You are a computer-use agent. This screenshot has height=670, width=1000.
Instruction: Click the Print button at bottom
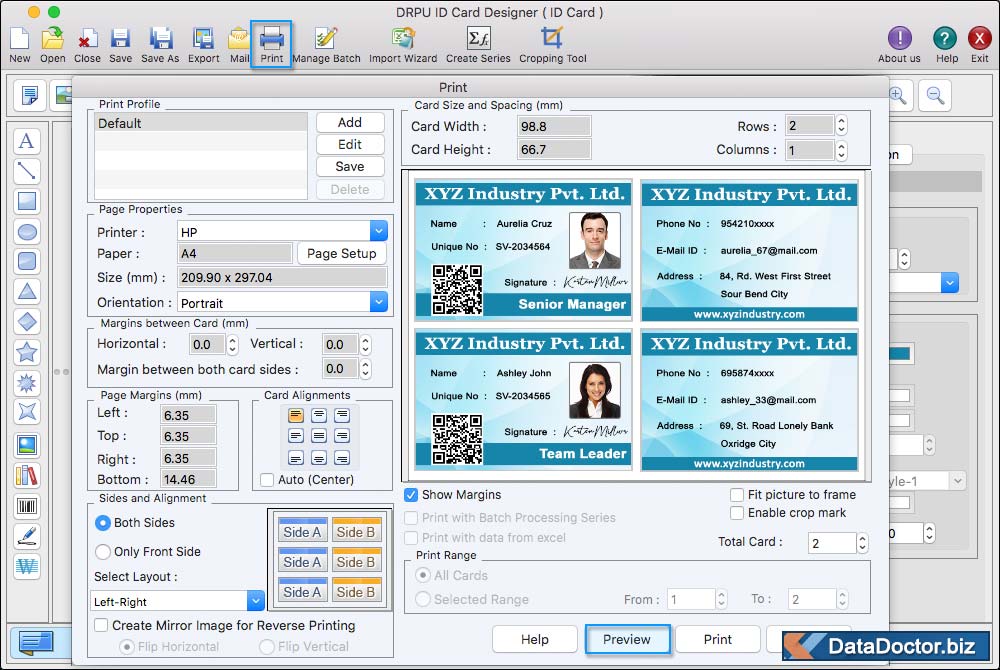[717, 639]
